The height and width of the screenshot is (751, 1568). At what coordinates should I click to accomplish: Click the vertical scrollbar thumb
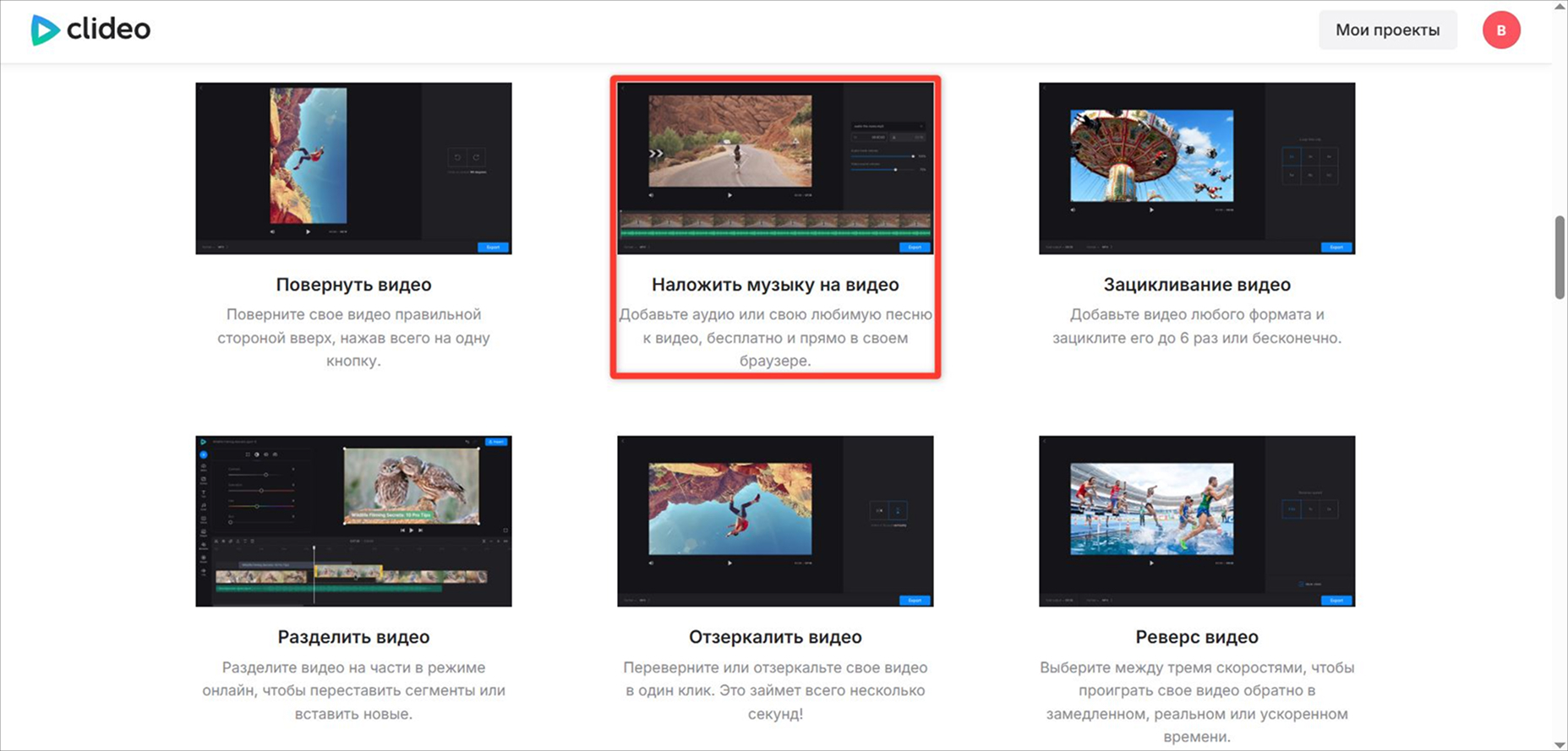(x=1560, y=258)
